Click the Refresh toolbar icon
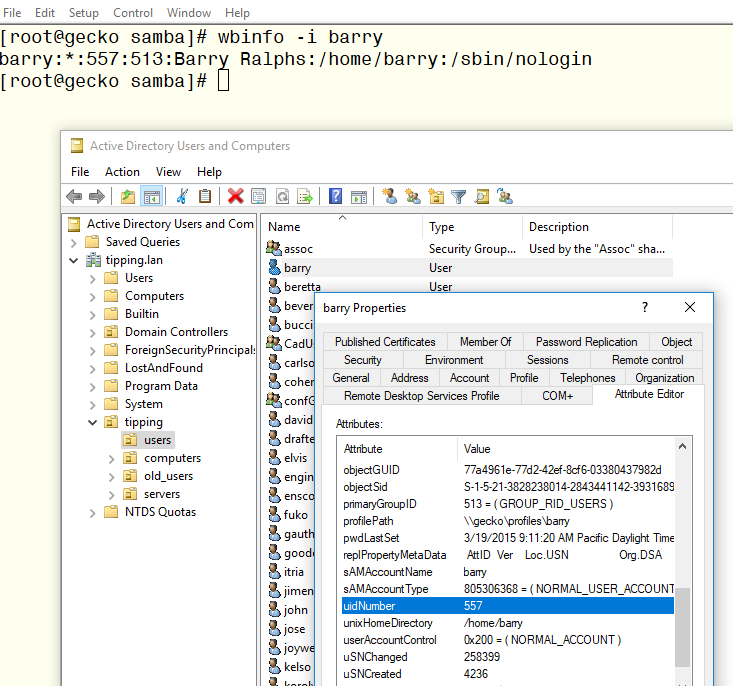This screenshot has height=686, width=733. pos(282,196)
